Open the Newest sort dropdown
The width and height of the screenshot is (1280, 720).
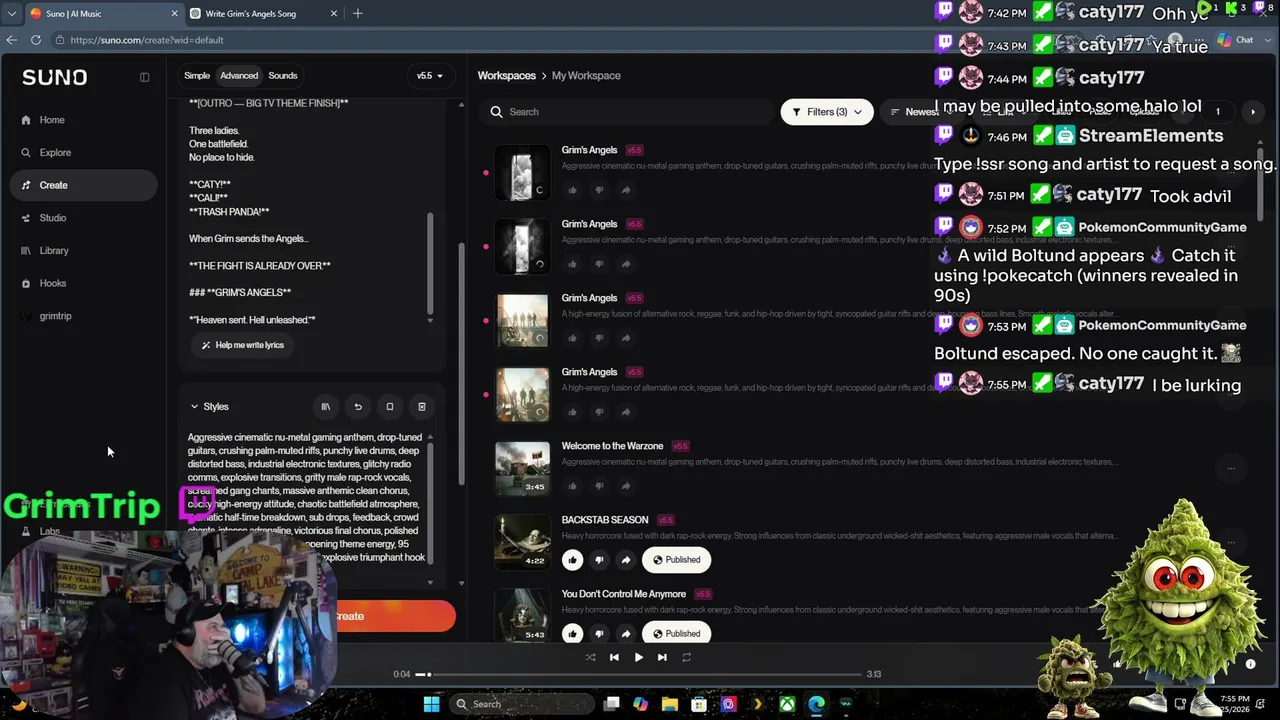918,112
